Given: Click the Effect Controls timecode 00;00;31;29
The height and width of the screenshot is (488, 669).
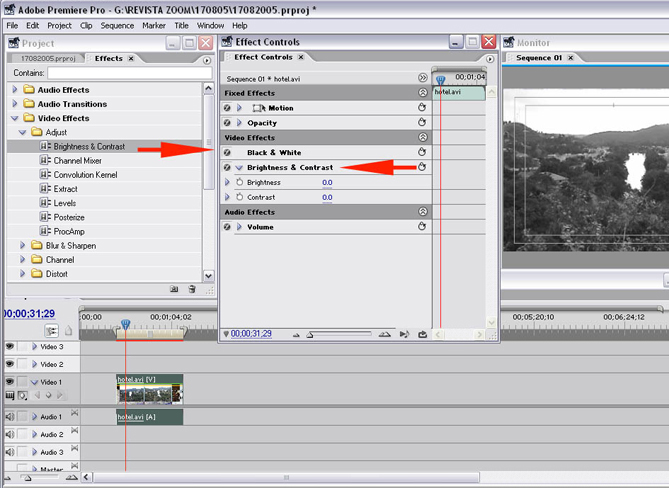Looking at the screenshot, I should pyautogui.click(x=251, y=334).
